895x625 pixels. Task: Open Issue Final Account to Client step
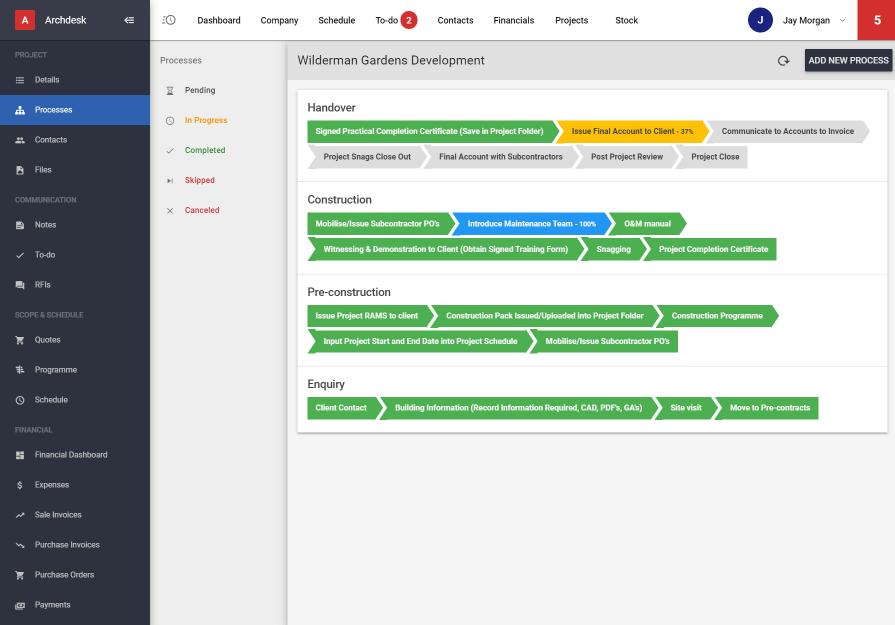[x=632, y=131]
